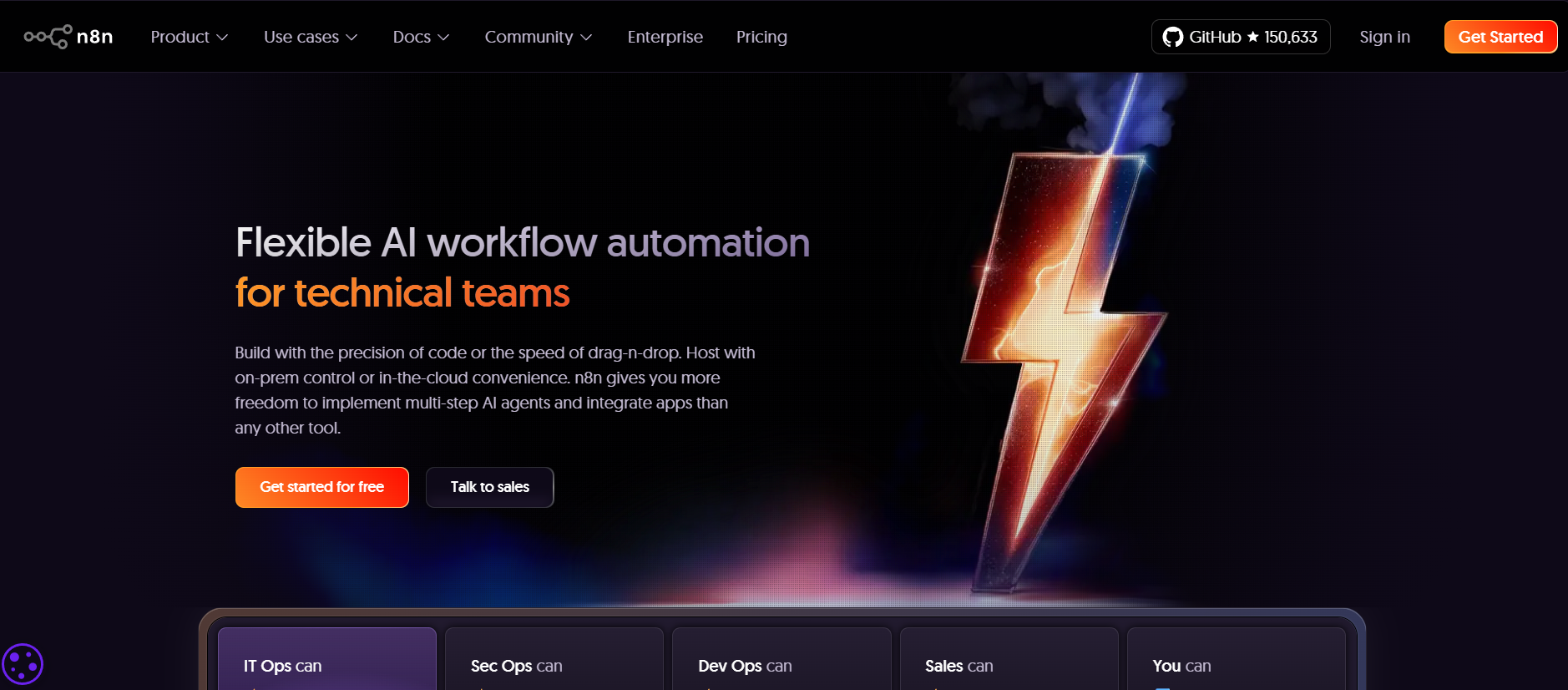Select the Dev Ops can tab
This screenshot has width=1568, height=690.
(x=781, y=659)
